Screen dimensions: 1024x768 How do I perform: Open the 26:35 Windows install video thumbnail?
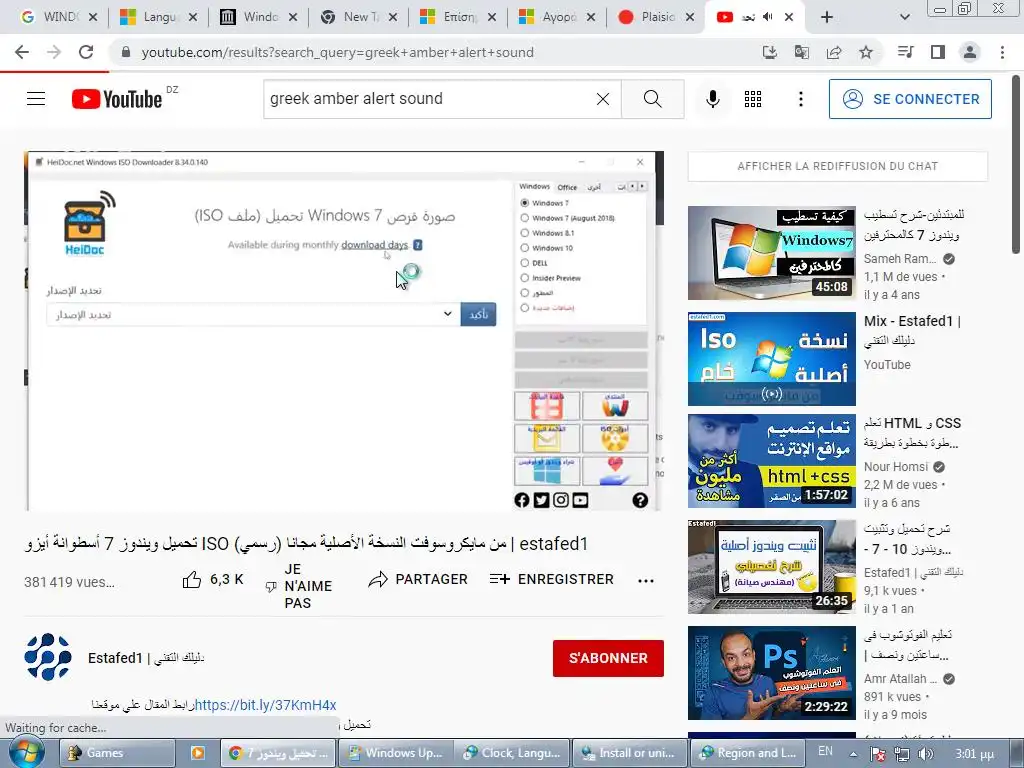click(771, 567)
